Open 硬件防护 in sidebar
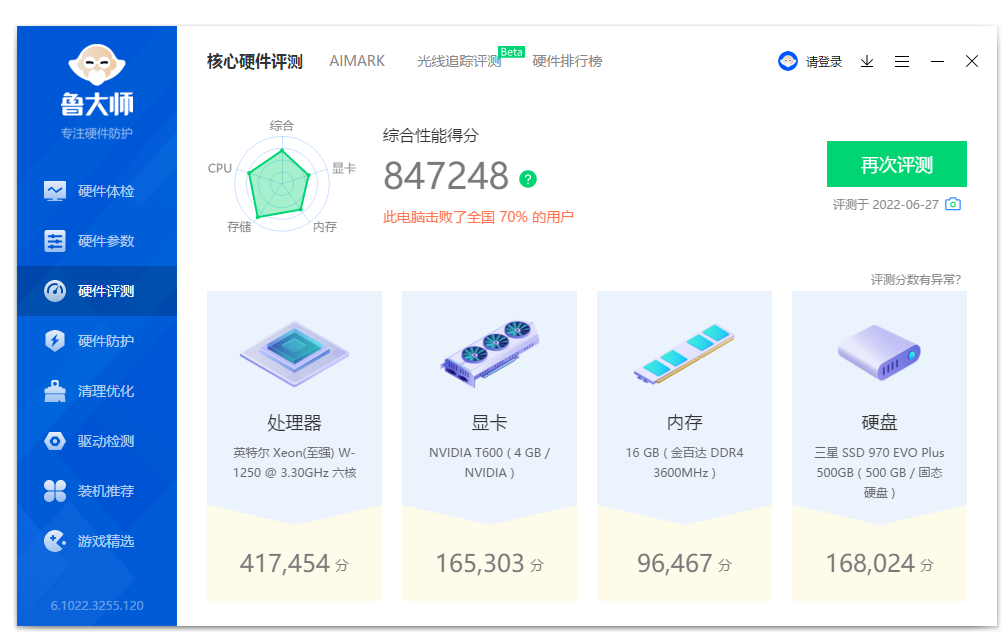Viewport: 1008px width, 644px height. pyautogui.click(x=96, y=341)
